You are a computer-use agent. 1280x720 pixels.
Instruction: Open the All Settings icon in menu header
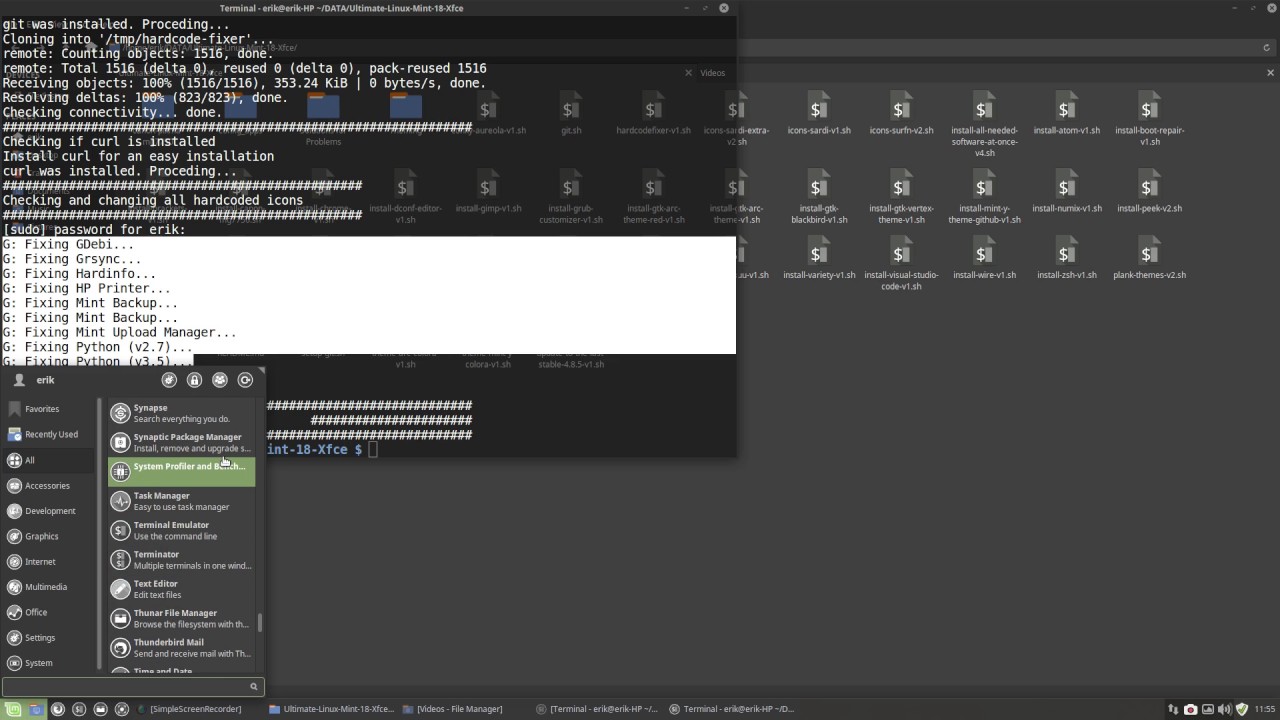[169, 380]
